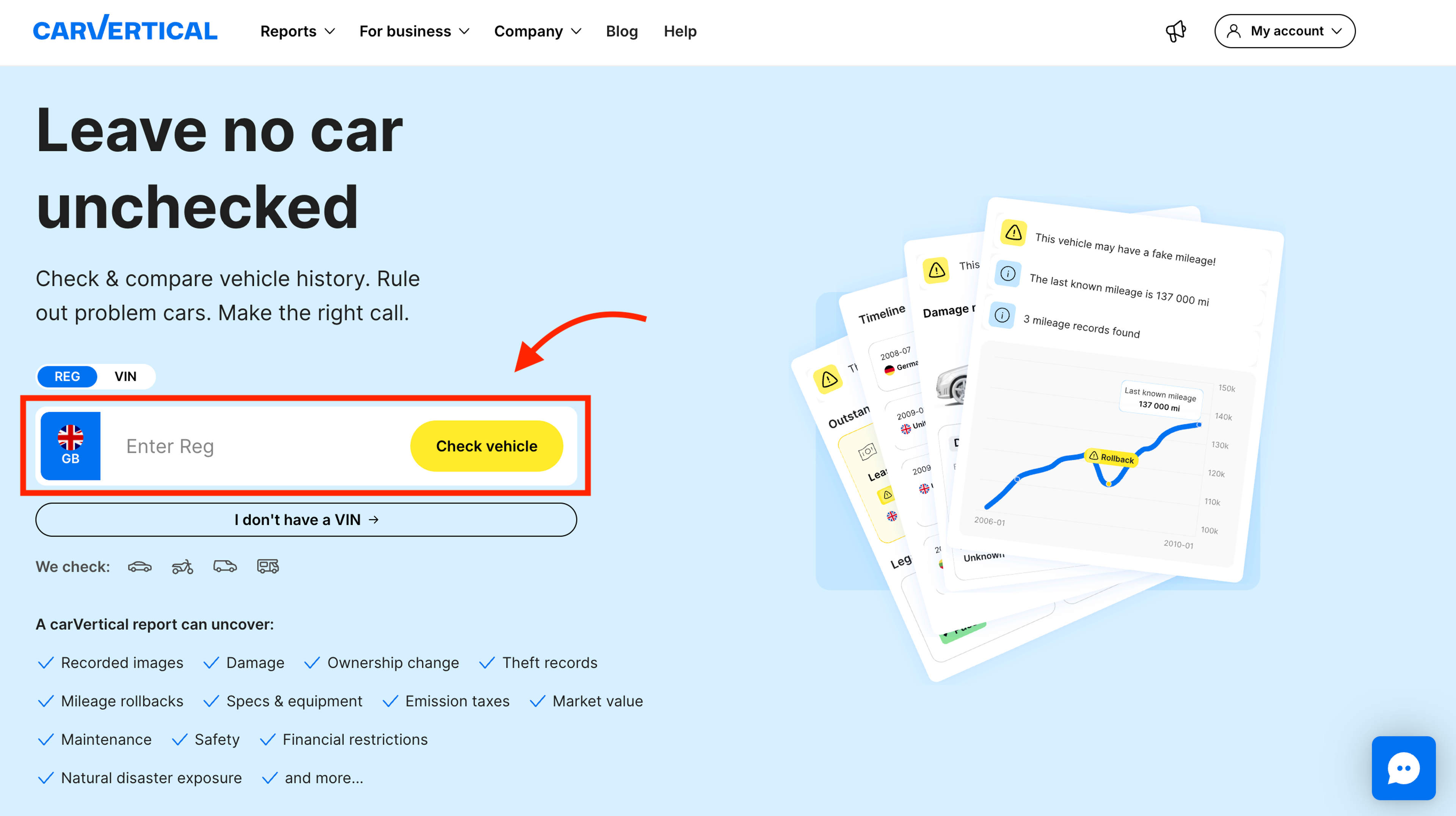Screen dimensions: 1456x816
Task: Go to the Blog page
Action: 622,31
